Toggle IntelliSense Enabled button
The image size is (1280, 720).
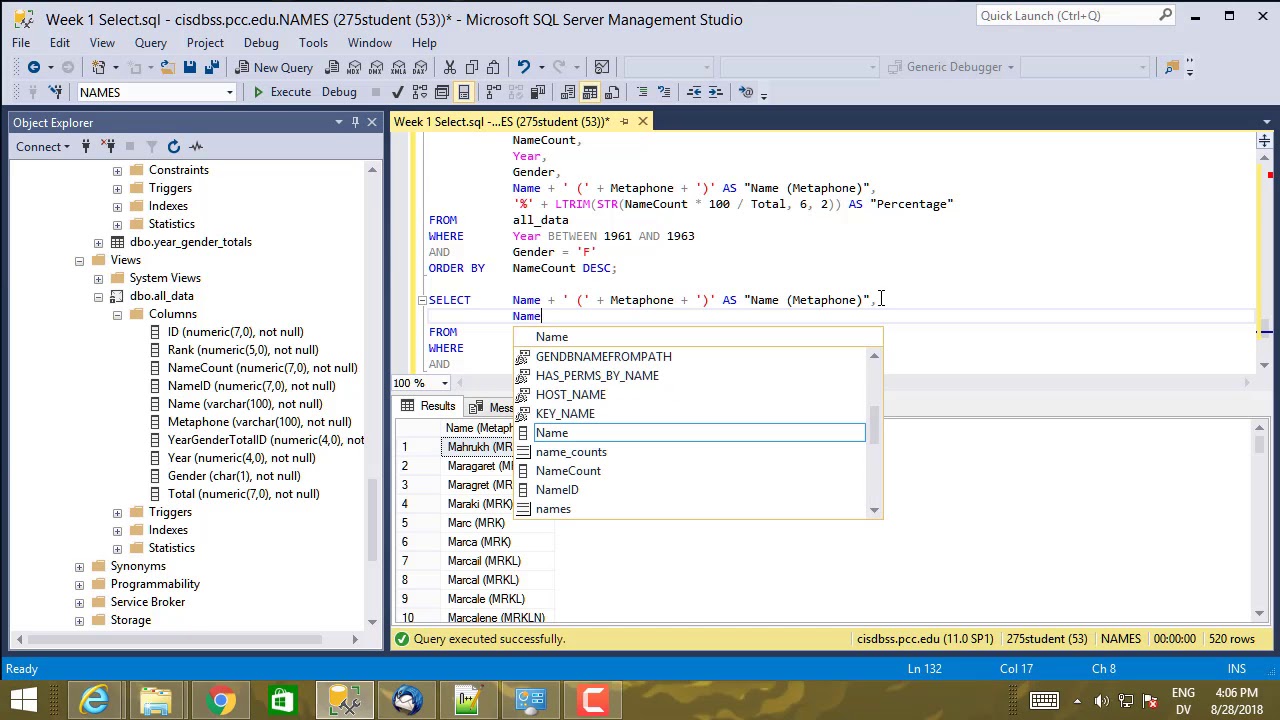click(463, 92)
